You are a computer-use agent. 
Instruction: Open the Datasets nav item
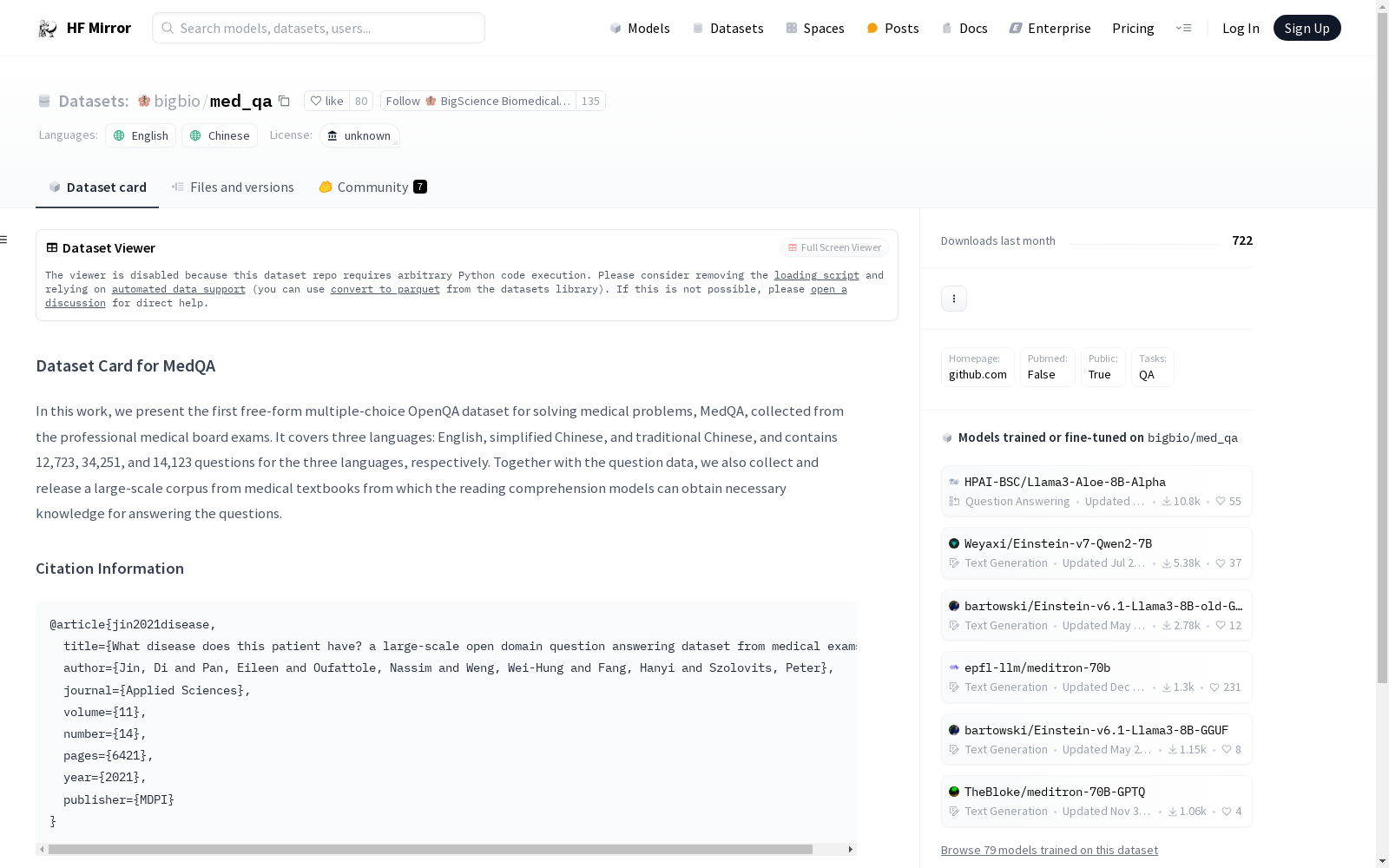point(727,28)
